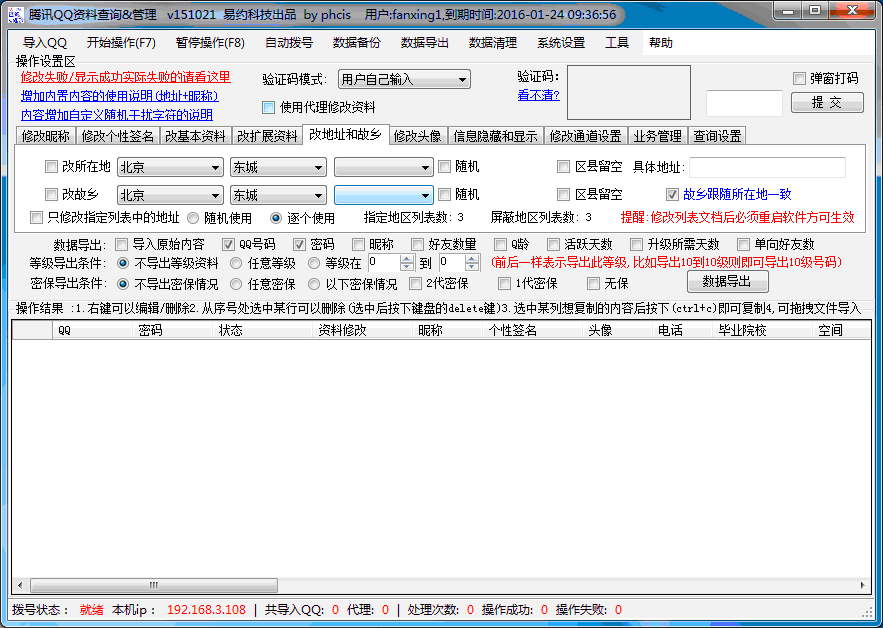Image resolution: width=883 pixels, height=628 pixels.
Task: Uncheck the 密码 export checkbox
Action: click(x=299, y=244)
